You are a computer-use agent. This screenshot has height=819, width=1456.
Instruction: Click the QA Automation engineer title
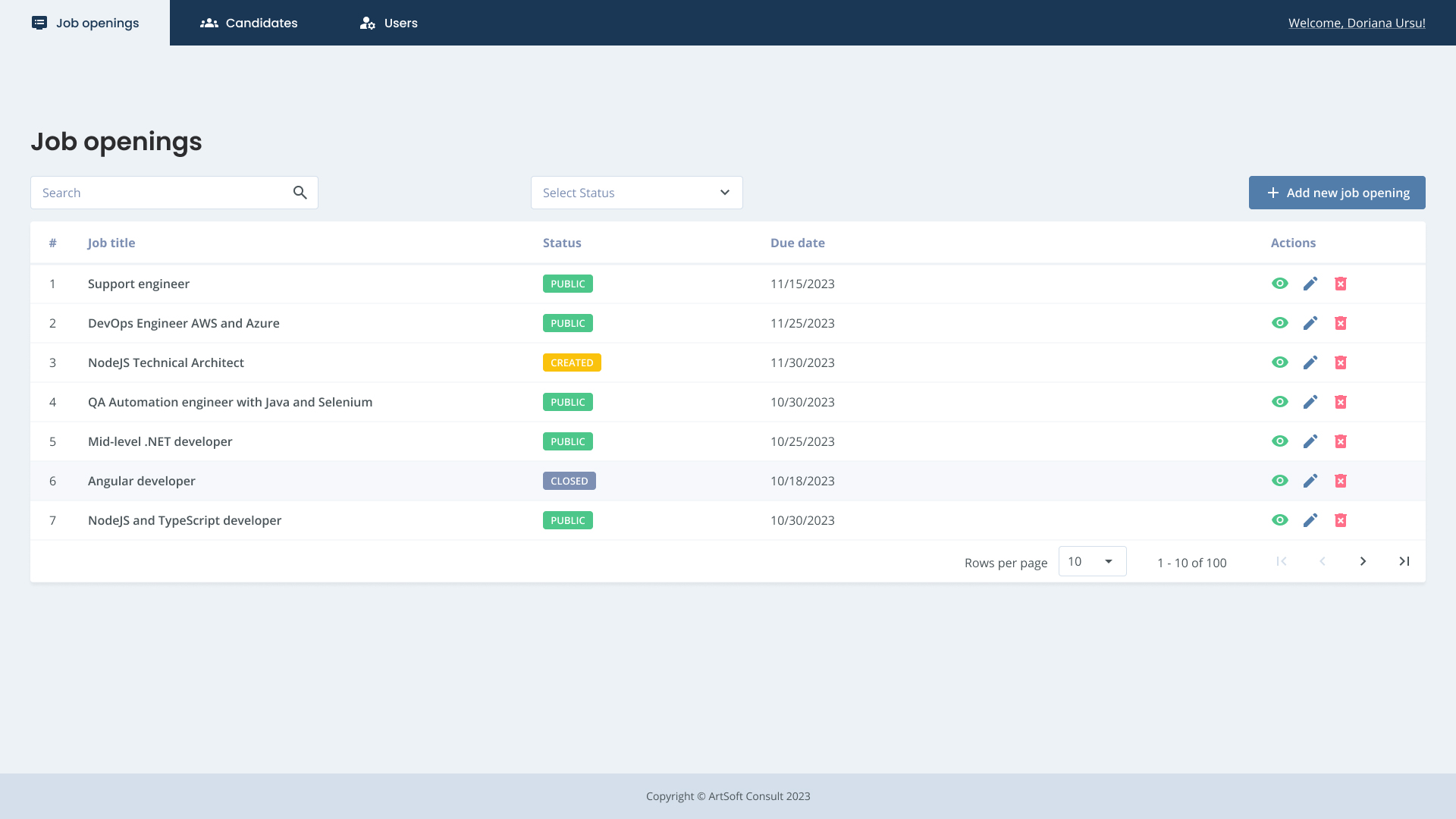tap(231, 402)
